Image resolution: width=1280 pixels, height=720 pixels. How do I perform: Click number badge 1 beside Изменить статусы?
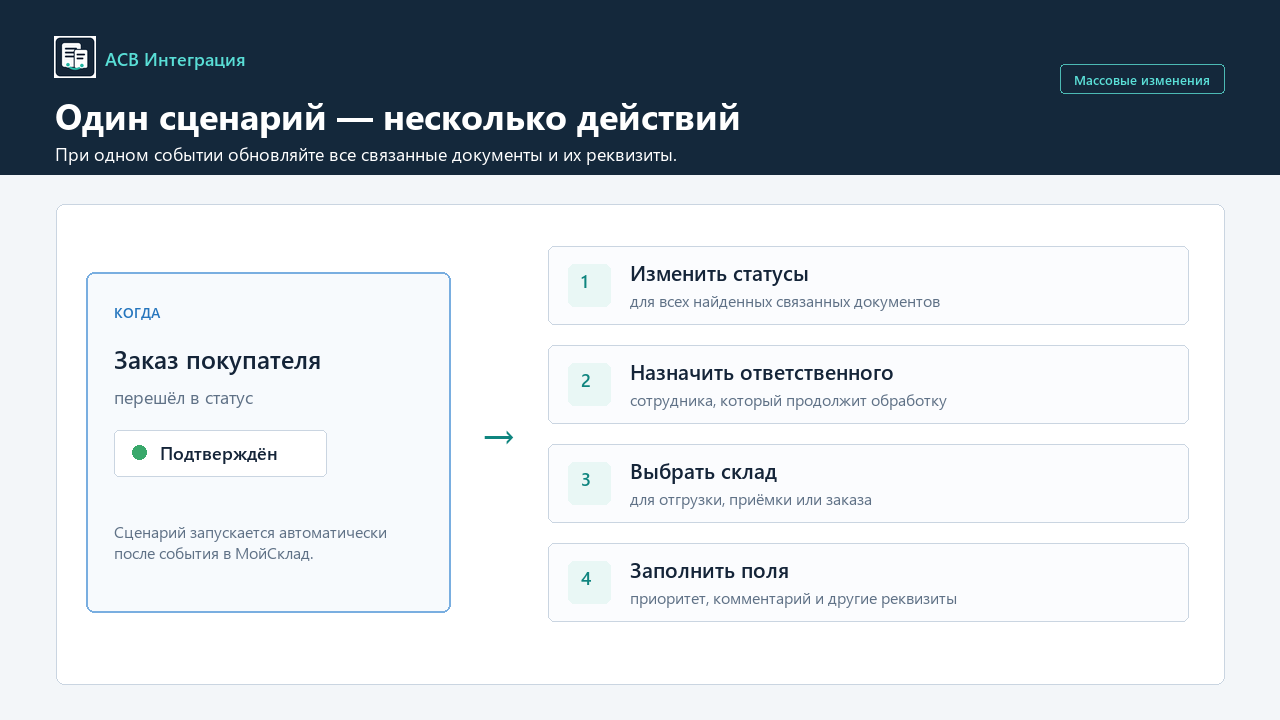coord(589,285)
